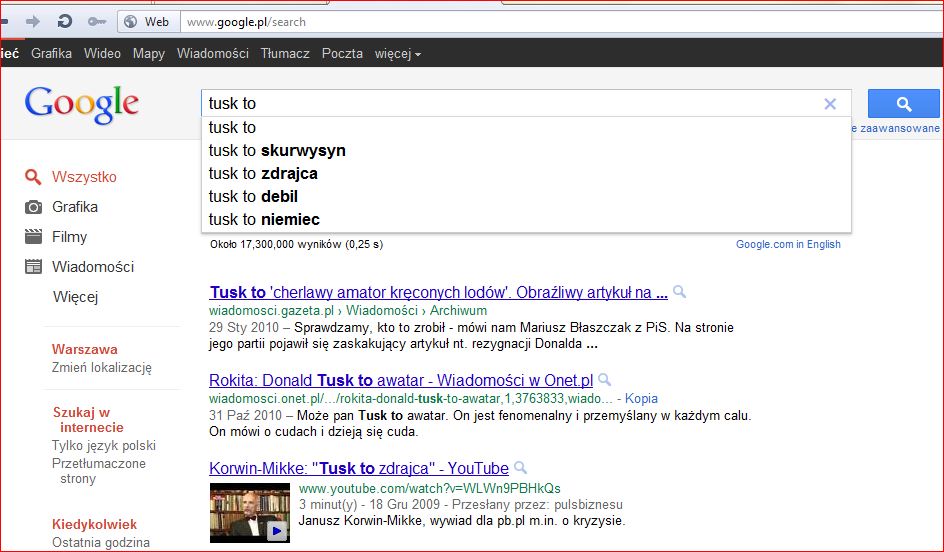The height and width of the screenshot is (552, 944).
Task: Select the 'tusk to debil' suggestion
Action: [526, 196]
